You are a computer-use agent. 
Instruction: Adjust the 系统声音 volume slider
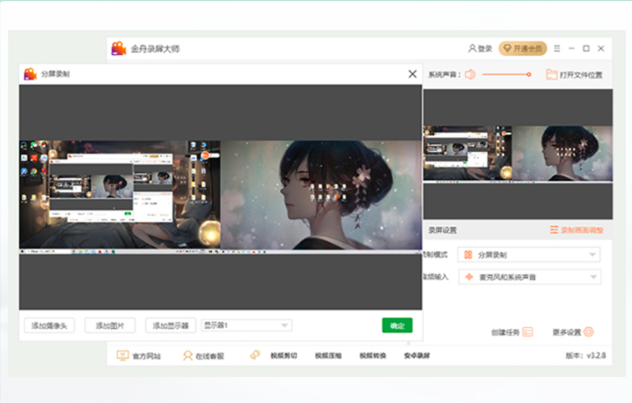[x=507, y=74]
